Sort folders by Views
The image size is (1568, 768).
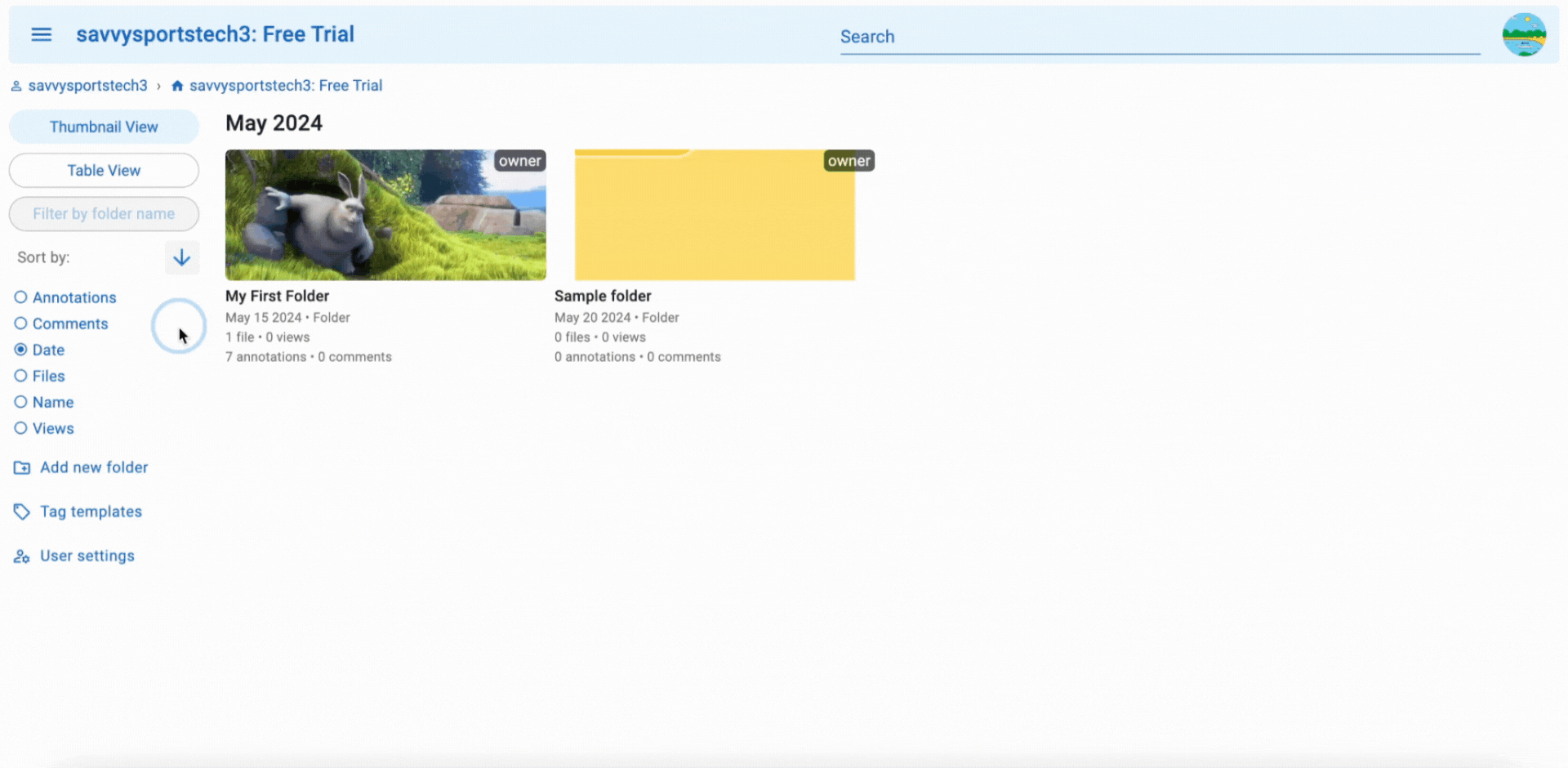pos(44,428)
